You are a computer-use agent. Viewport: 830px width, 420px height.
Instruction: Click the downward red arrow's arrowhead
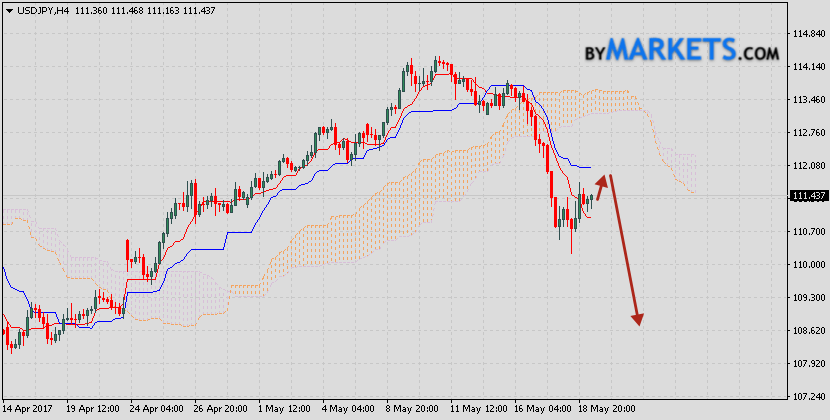pos(637,319)
